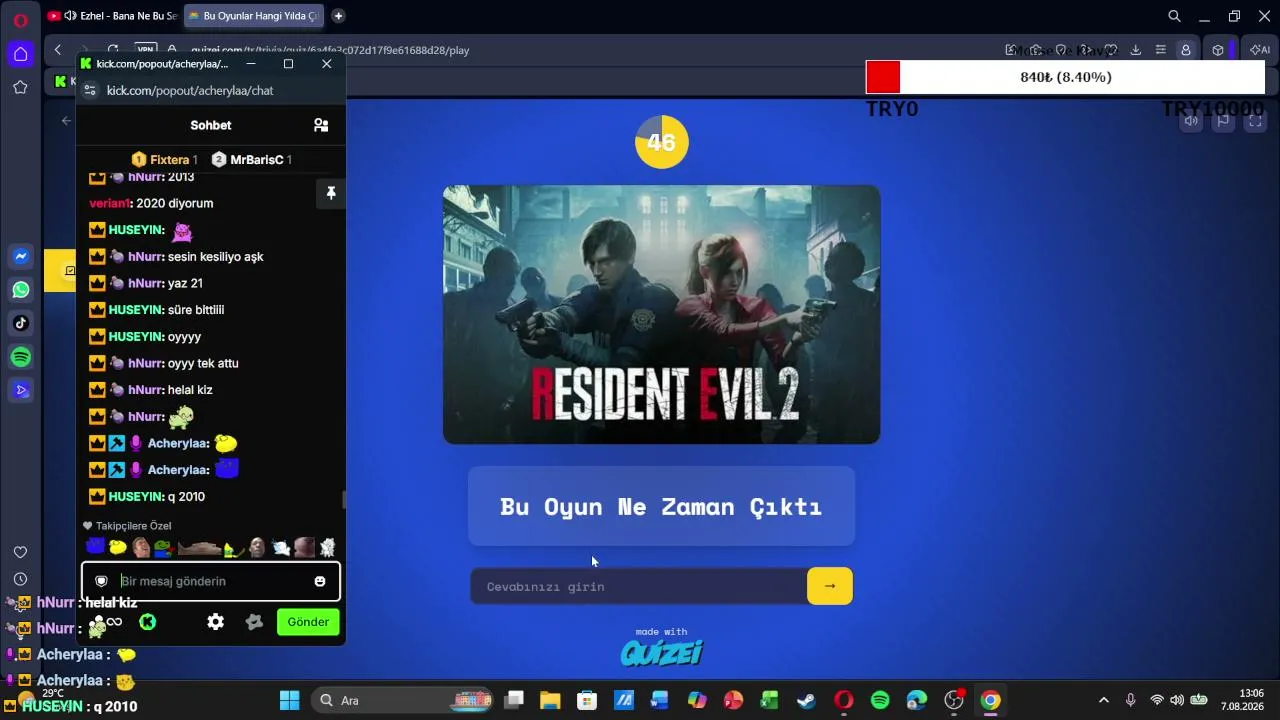The width and height of the screenshot is (1280, 720).
Task: Submit the answer with the yellow arrow
Action: pos(830,586)
